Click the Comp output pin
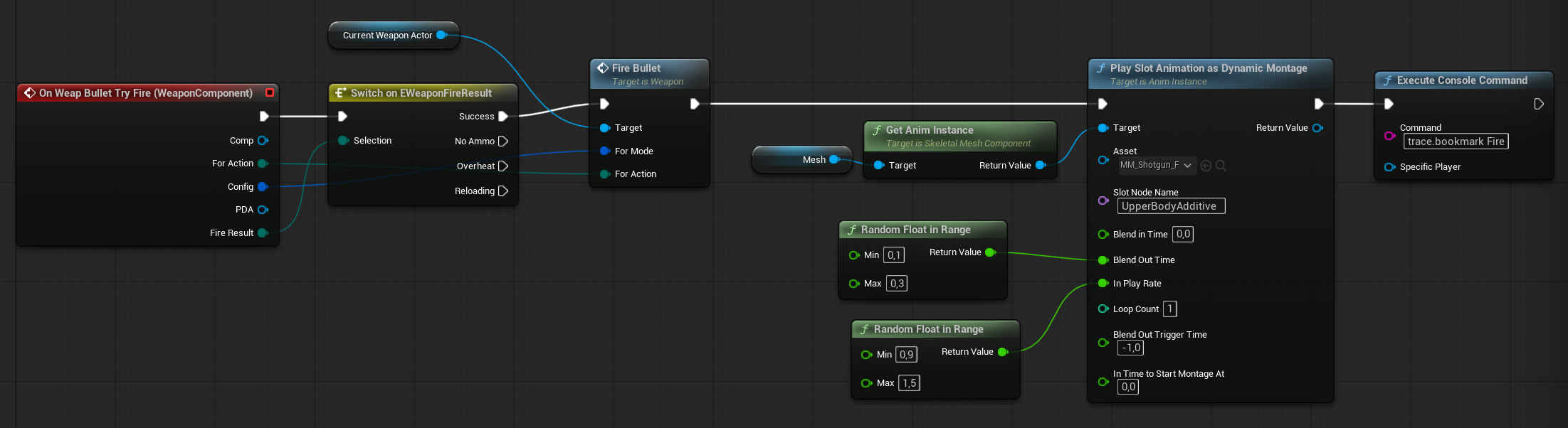 pyautogui.click(x=263, y=141)
